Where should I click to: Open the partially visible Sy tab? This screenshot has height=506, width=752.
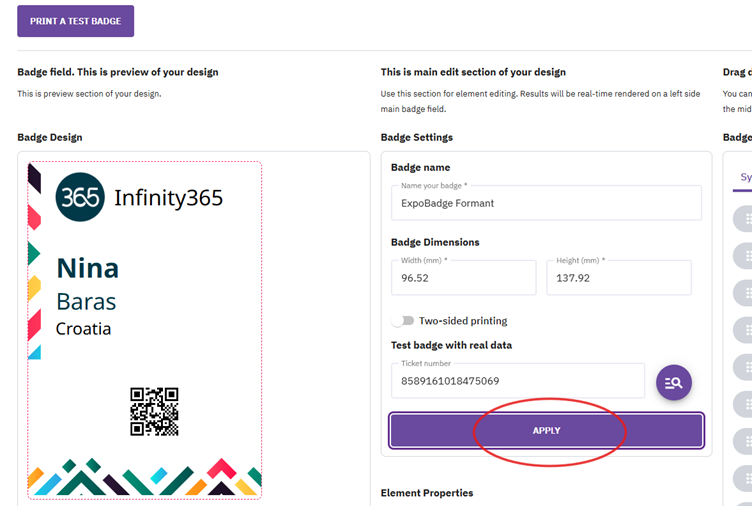point(745,177)
